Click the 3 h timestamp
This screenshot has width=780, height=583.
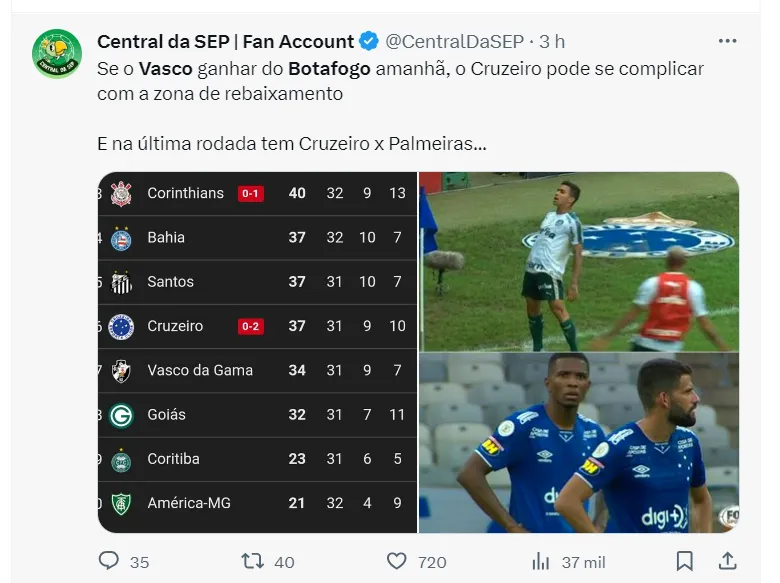click(552, 41)
